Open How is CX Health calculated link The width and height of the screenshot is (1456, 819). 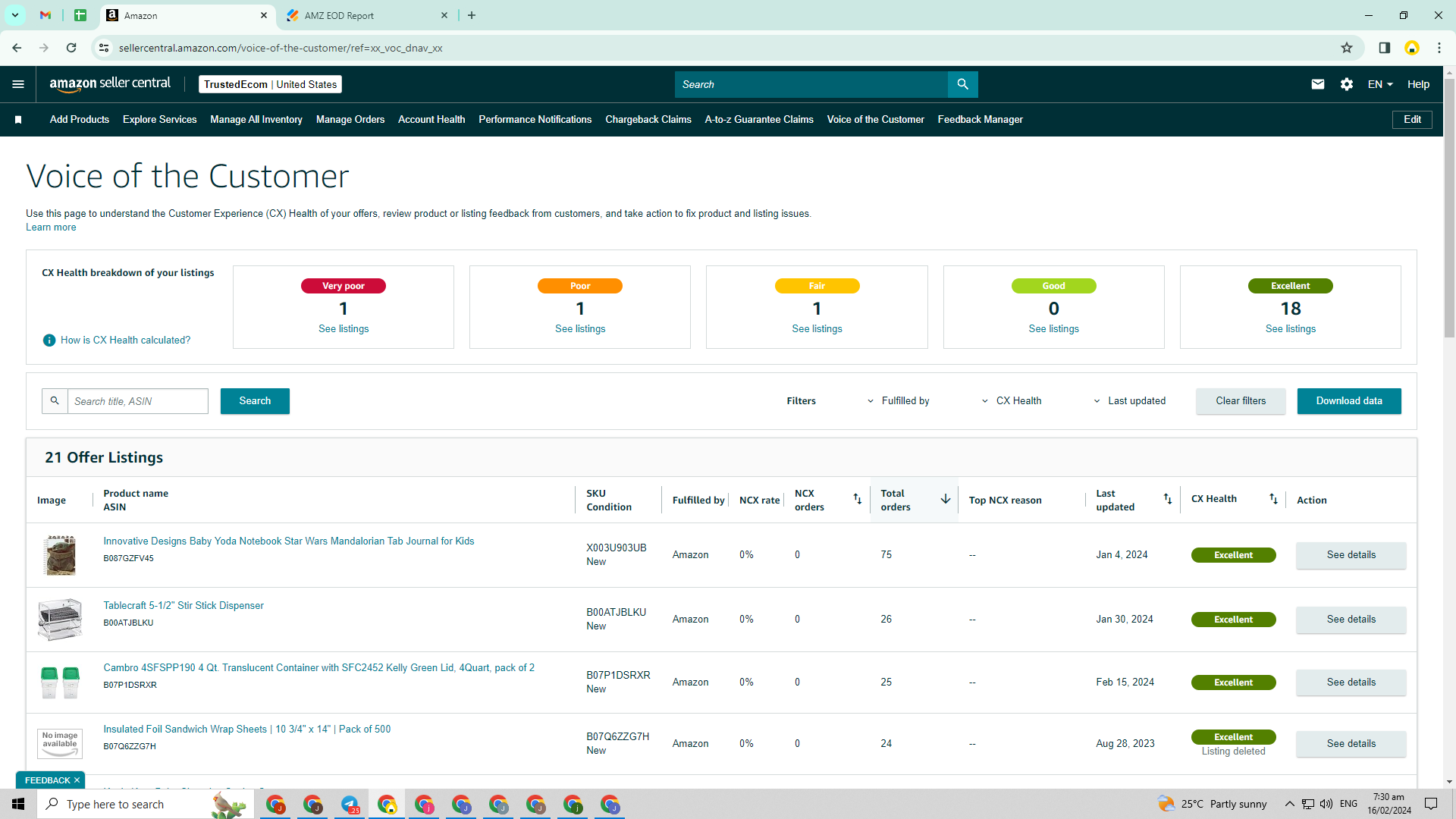125,340
